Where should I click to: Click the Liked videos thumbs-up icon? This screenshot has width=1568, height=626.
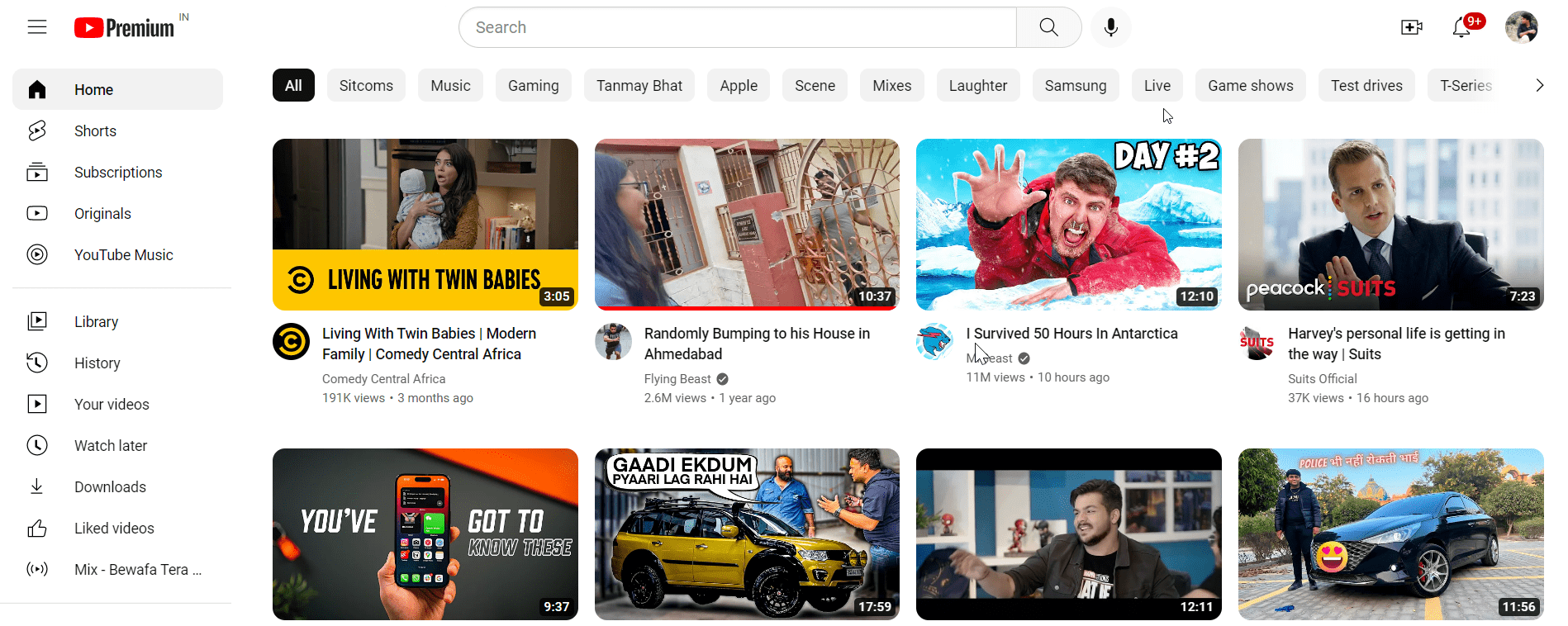point(37,528)
